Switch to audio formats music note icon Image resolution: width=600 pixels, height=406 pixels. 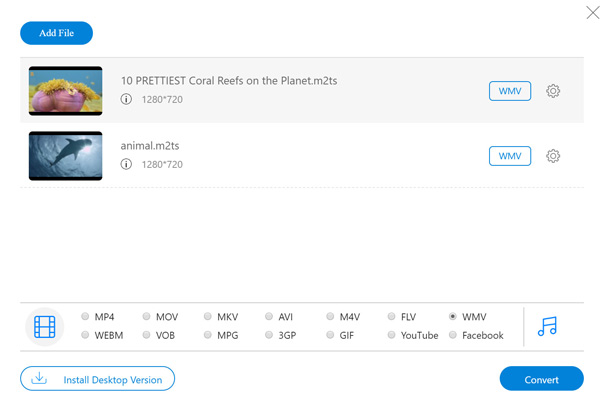click(547, 326)
